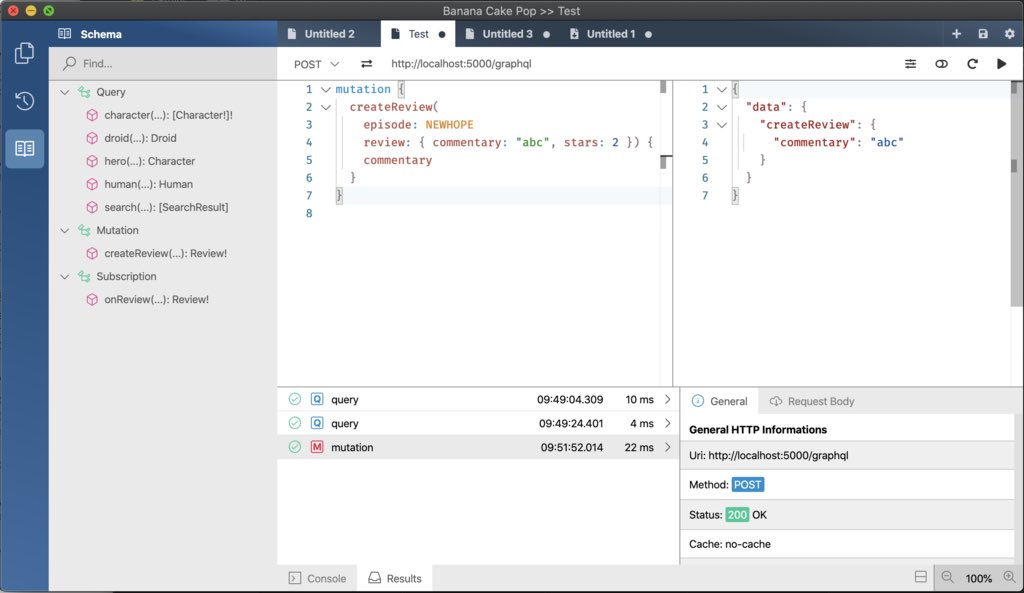Fold the mutation block at line 1
Screen dimensions: 1024x593
point(325,89)
